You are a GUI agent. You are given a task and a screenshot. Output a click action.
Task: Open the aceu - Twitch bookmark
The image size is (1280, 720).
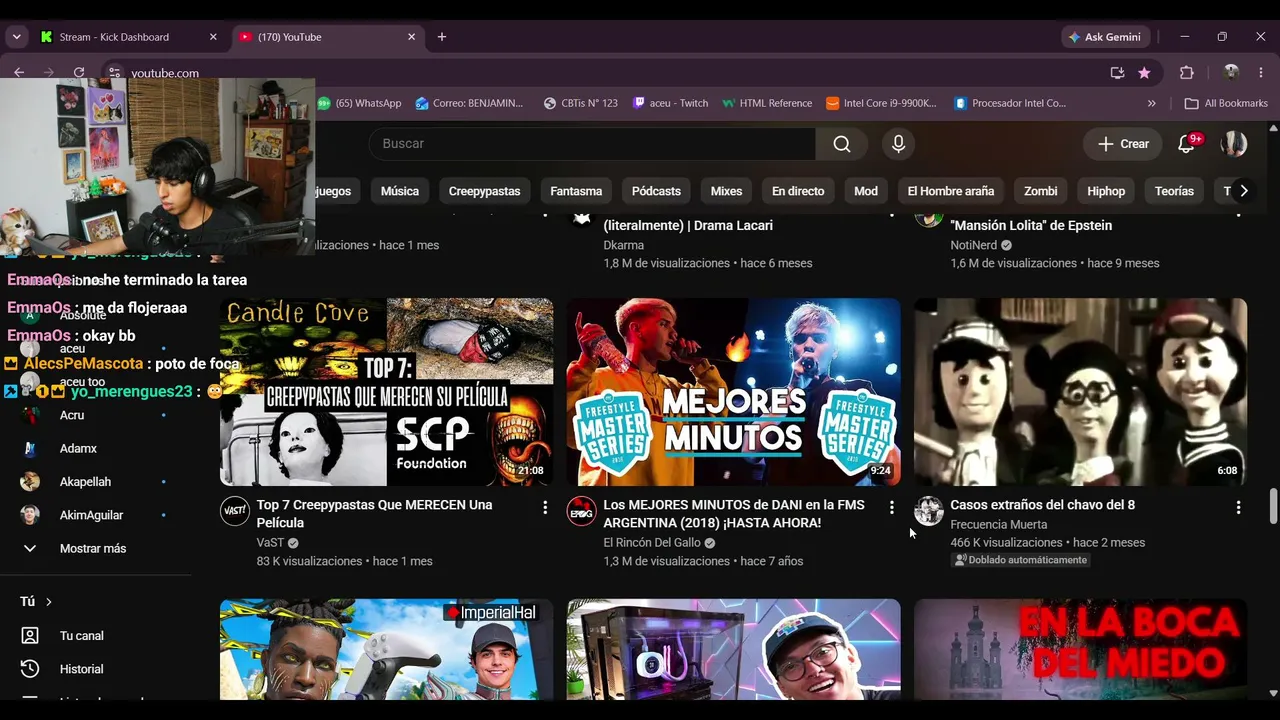coord(671,103)
